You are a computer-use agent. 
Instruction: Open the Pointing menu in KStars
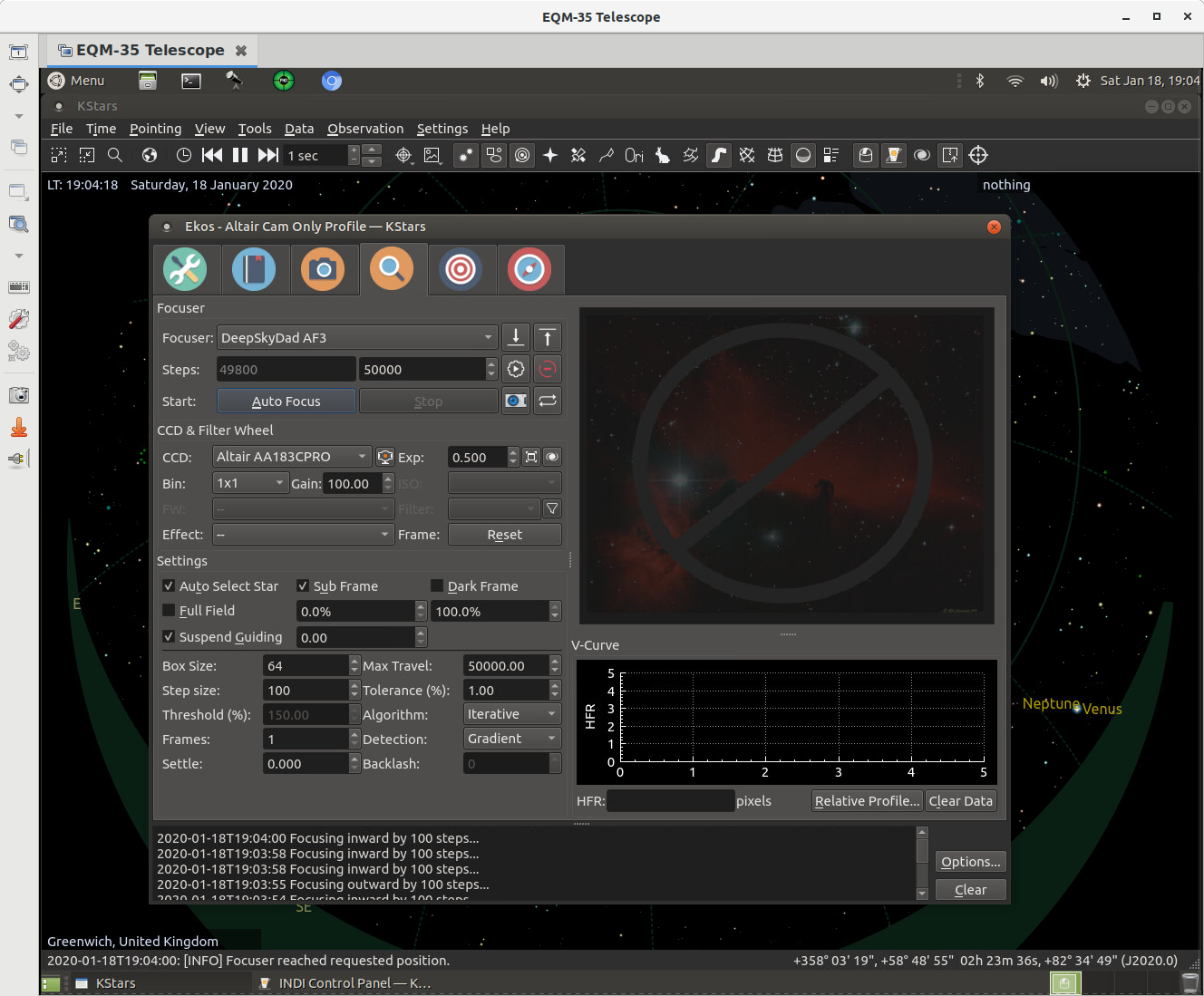click(155, 129)
